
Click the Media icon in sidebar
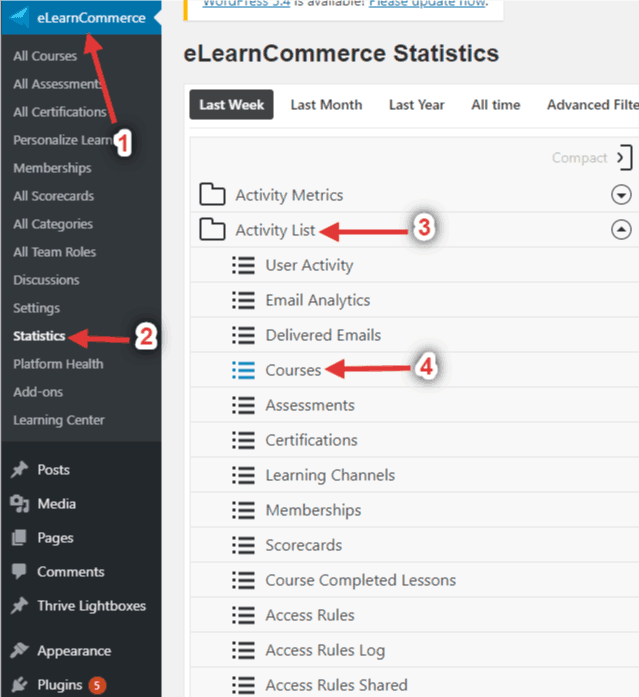click(20, 504)
